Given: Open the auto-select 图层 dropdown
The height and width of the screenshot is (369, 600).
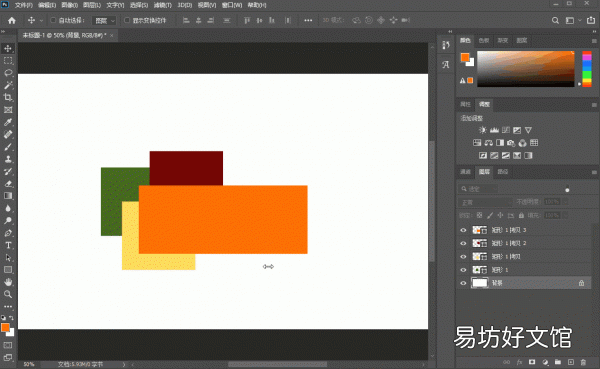Looking at the screenshot, I should pos(104,20).
